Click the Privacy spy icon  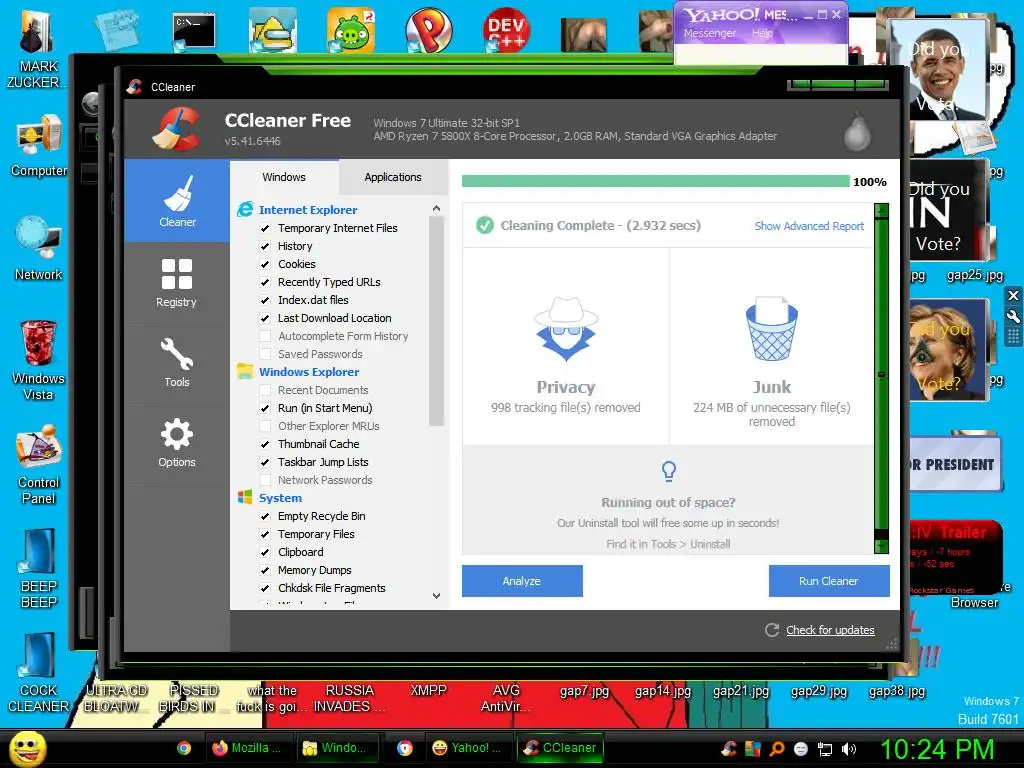coord(566,329)
